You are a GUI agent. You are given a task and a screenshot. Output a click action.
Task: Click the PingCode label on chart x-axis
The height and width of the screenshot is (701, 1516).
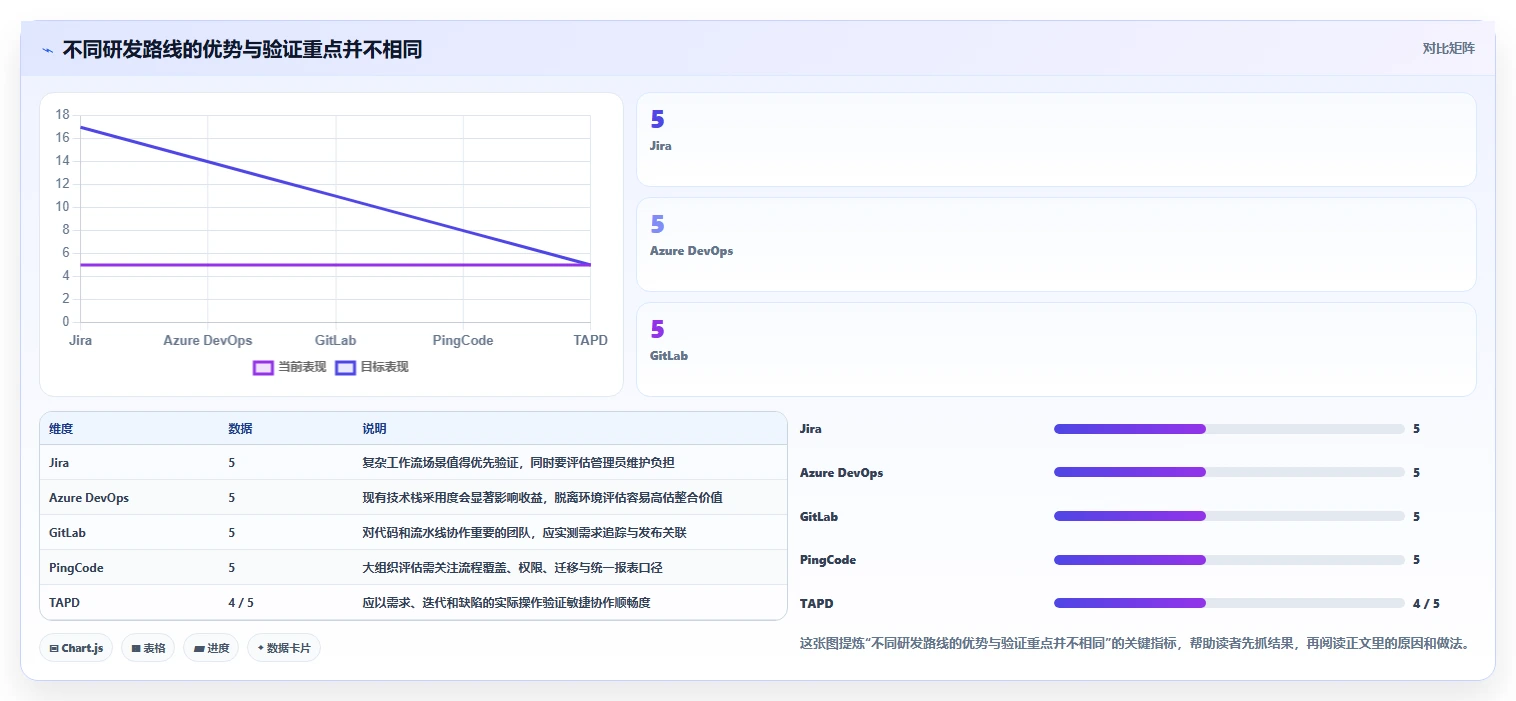tap(463, 340)
